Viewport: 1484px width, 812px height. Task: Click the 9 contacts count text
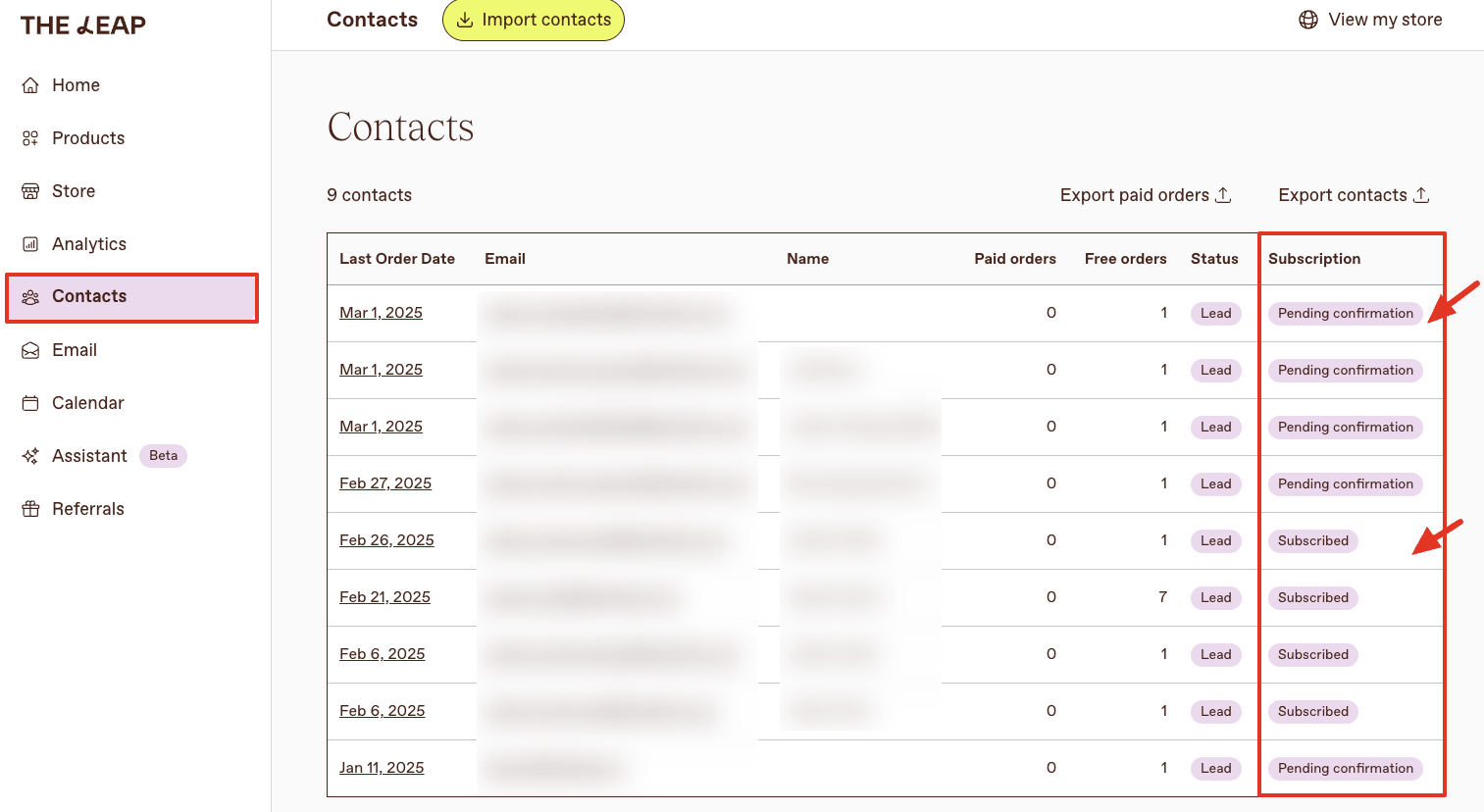[x=370, y=195]
